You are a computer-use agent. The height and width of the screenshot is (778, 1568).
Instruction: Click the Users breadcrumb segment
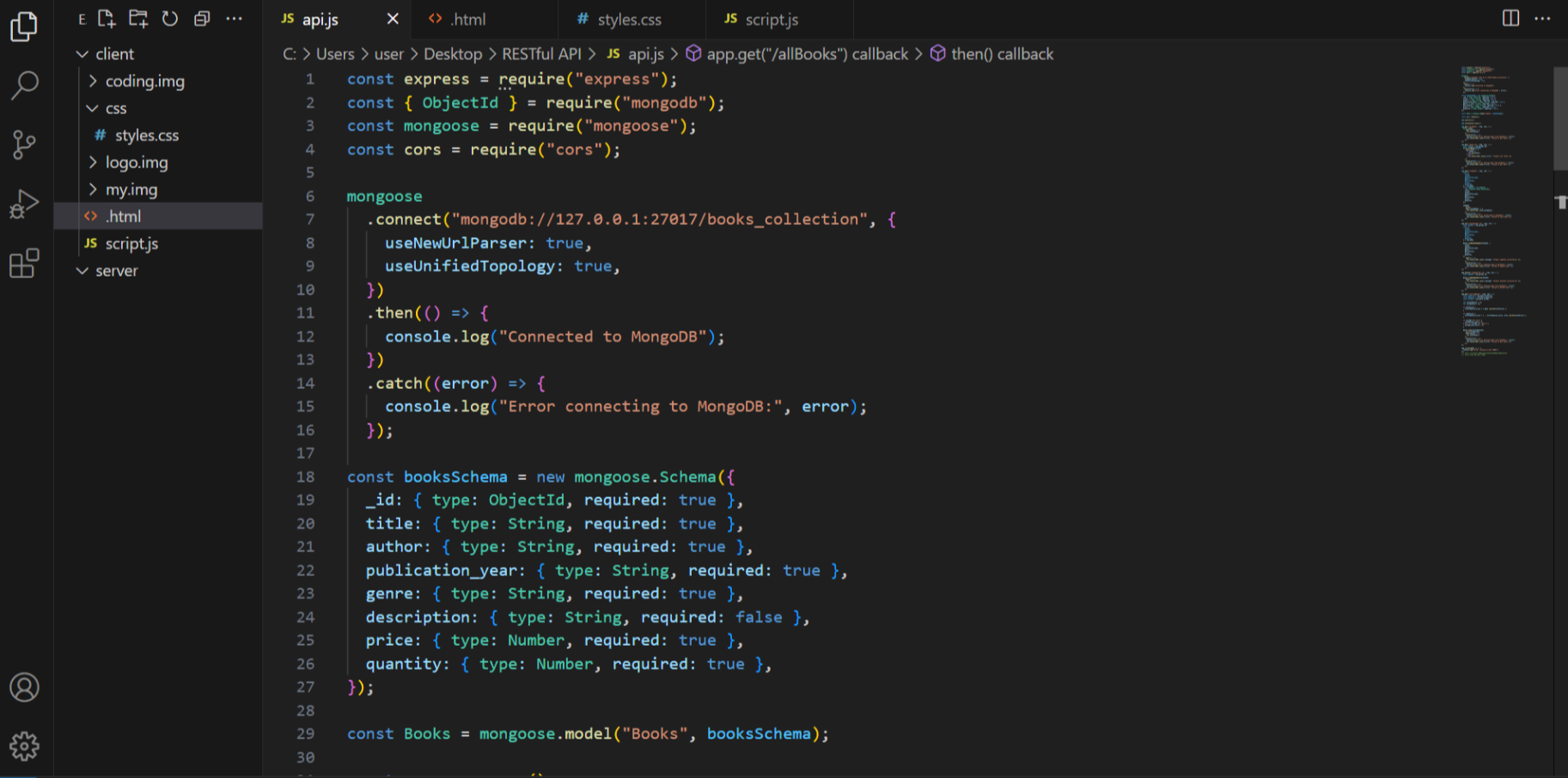point(335,54)
